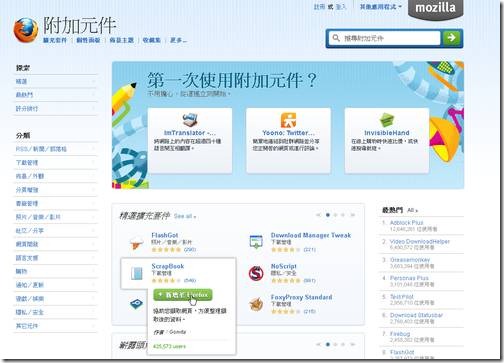Open Firebug in most popular list
Image resolution: width=504 pixels, height=363 pixels.
click(400, 334)
